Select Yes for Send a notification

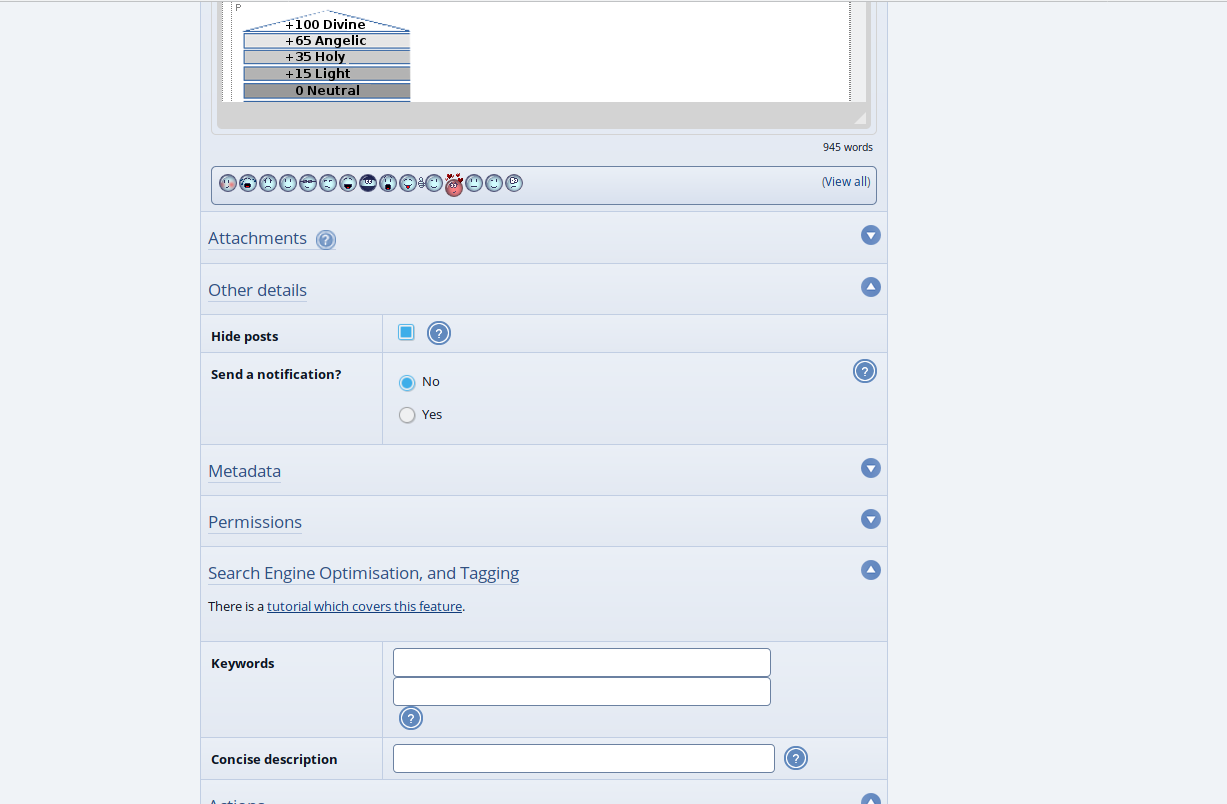pyautogui.click(x=407, y=415)
